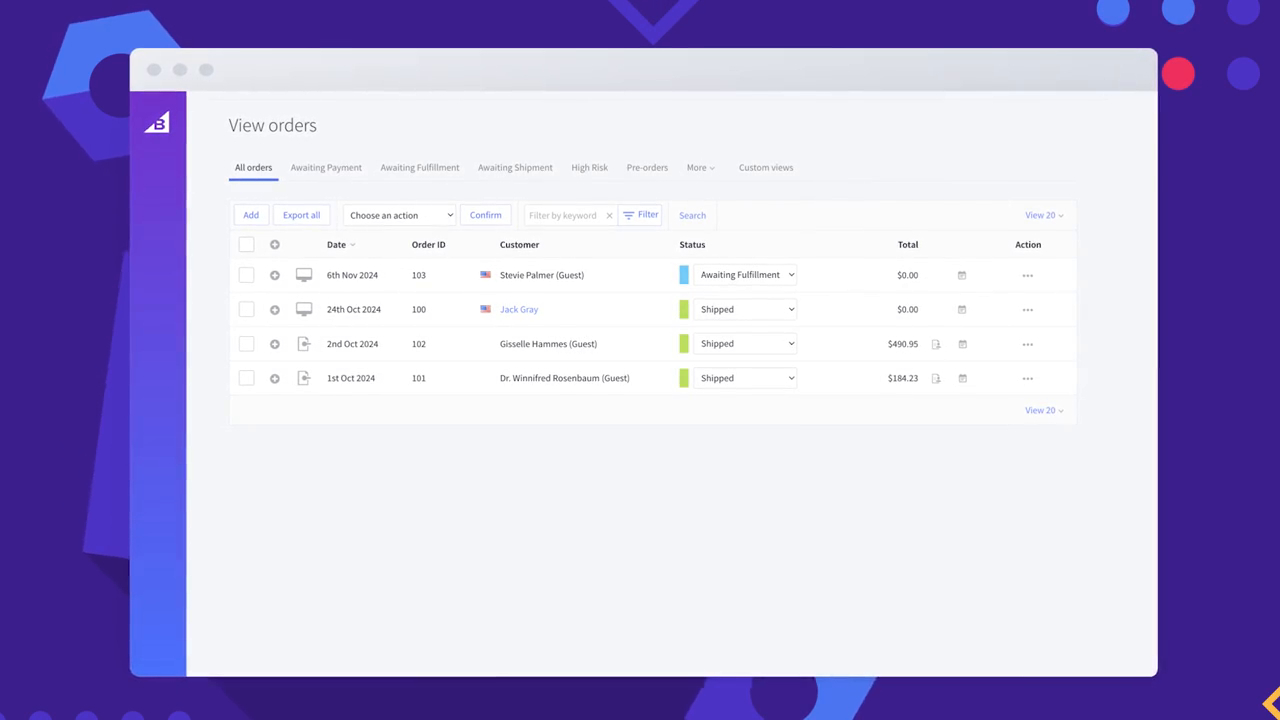Viewport: 1280px width, 720px height.
Task: Switch to Awaiting Payment tab
Action: 326,168
